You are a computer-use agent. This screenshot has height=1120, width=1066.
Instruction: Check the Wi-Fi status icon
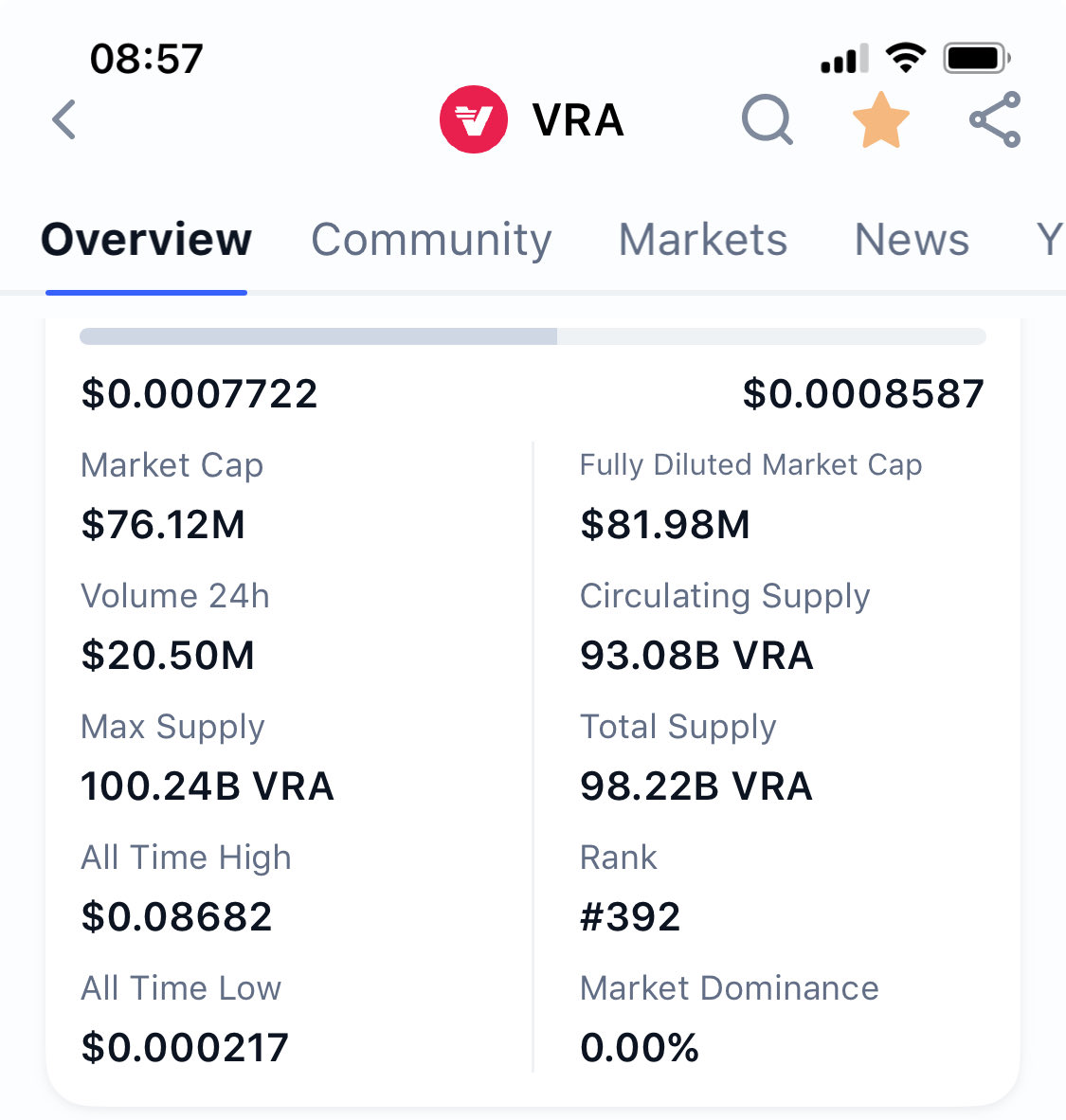(905, 58)
